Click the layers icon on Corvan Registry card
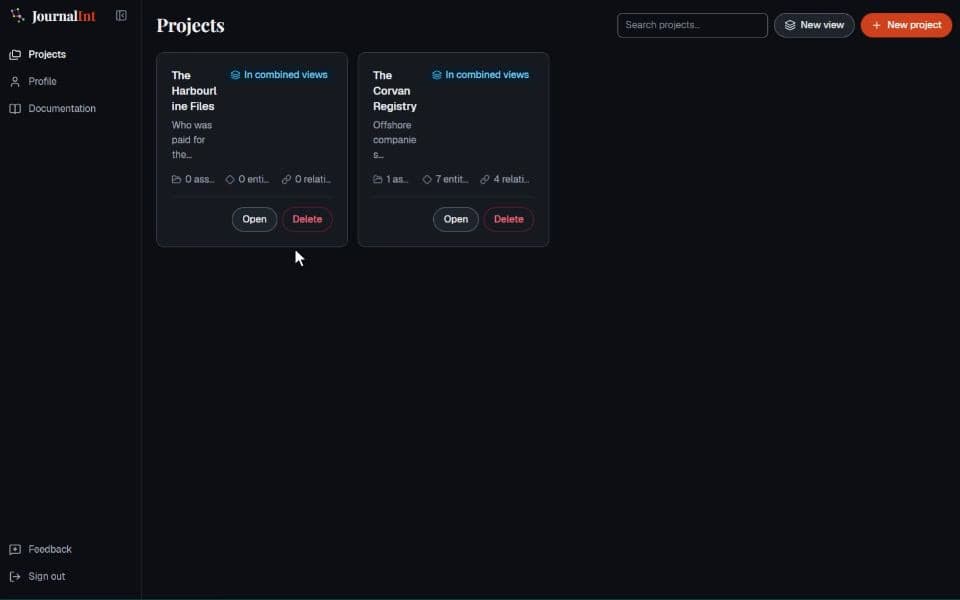960x600 pixels. 437,75
